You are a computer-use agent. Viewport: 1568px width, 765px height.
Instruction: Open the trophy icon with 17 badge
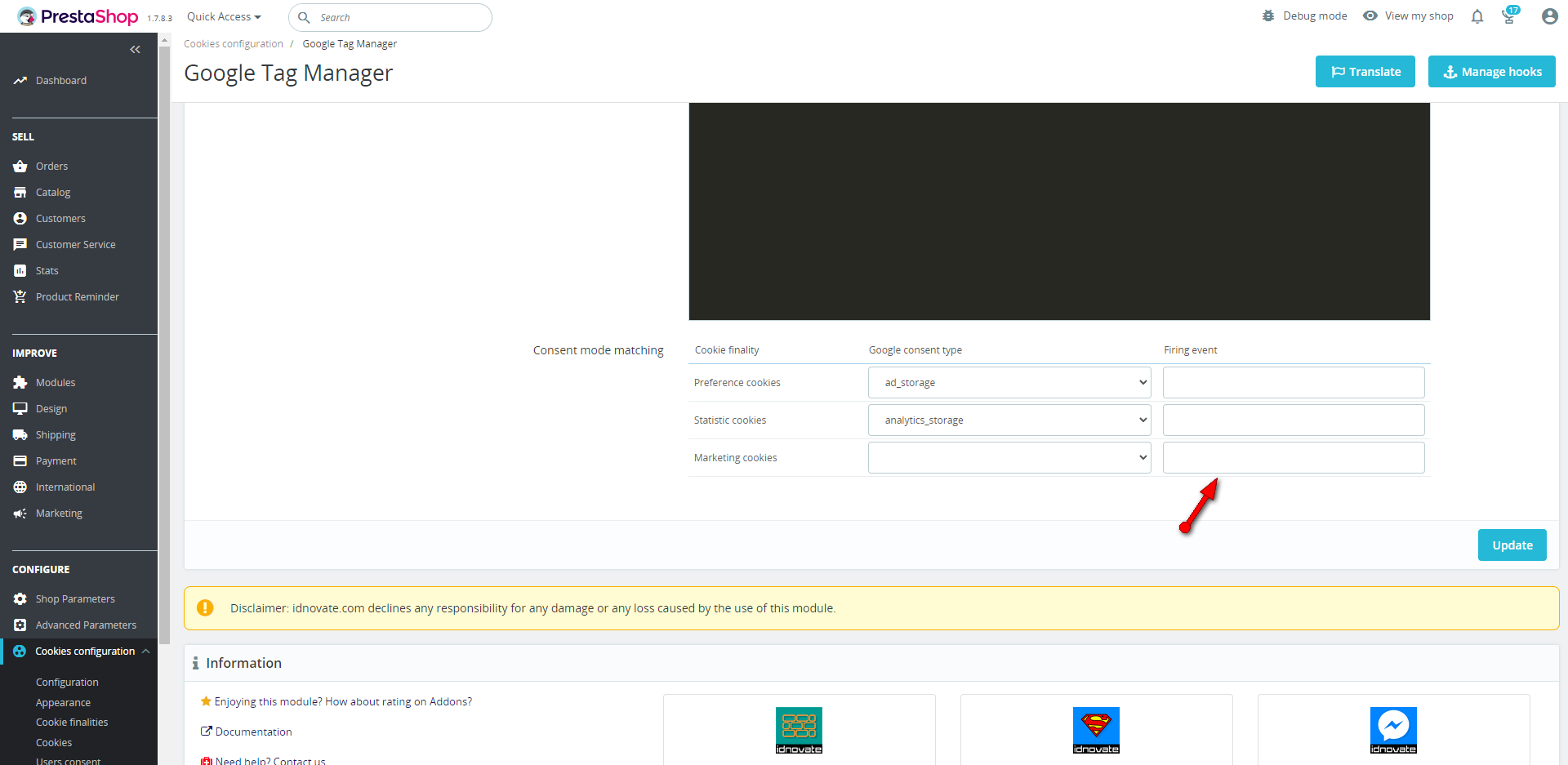click(x=1510, y=16)
